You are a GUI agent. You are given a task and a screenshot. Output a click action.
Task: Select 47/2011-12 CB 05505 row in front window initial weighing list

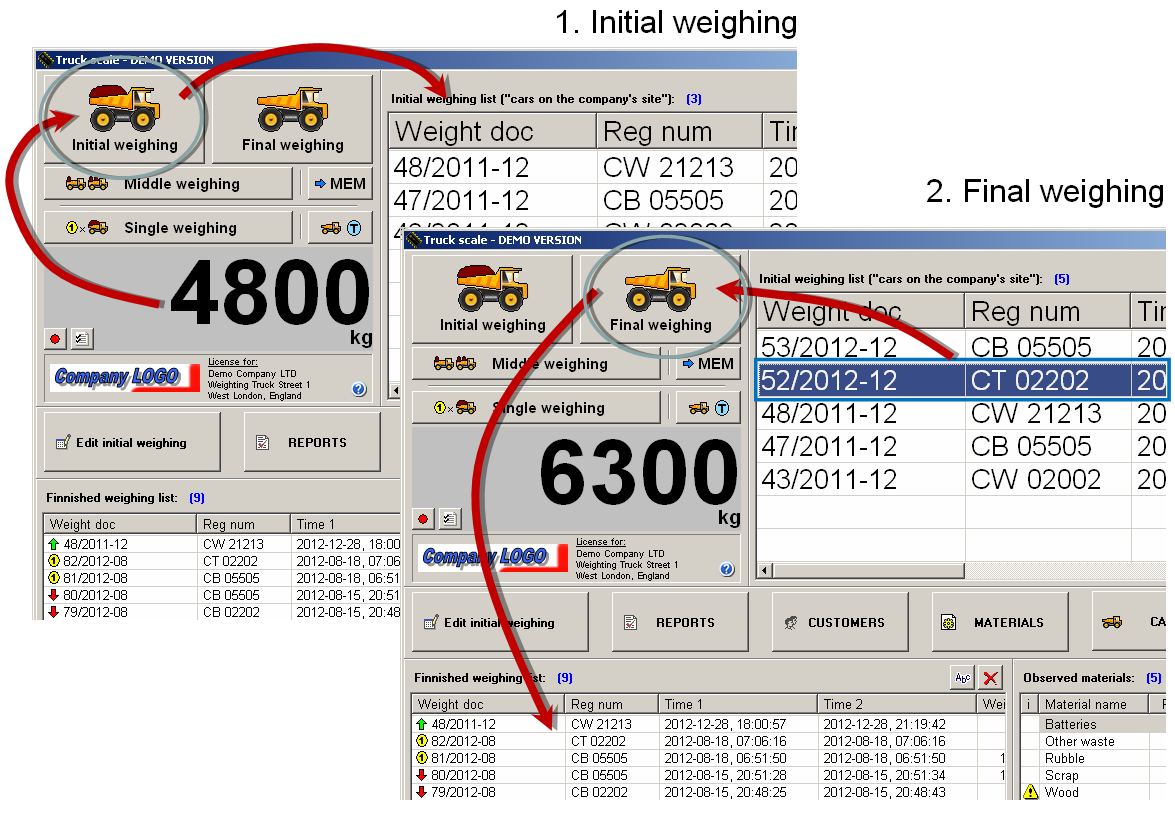click(x=961, y=446)
